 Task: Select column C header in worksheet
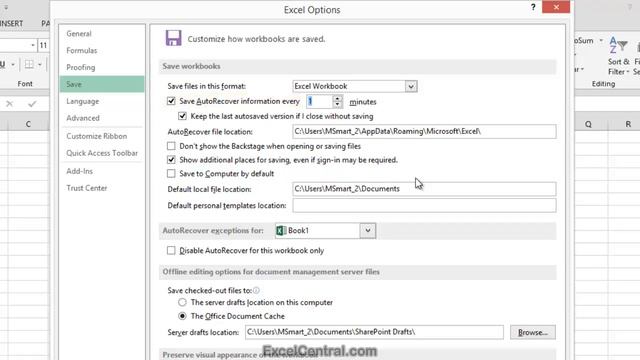[28, 124]
